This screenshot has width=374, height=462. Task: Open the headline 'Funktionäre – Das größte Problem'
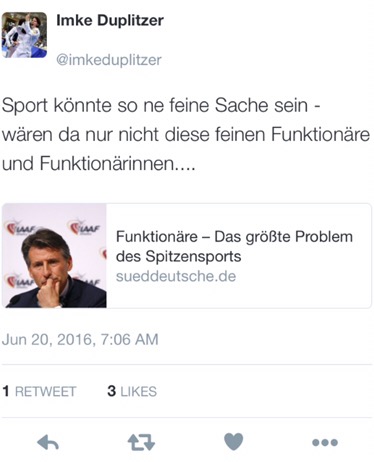coord(234,237)
